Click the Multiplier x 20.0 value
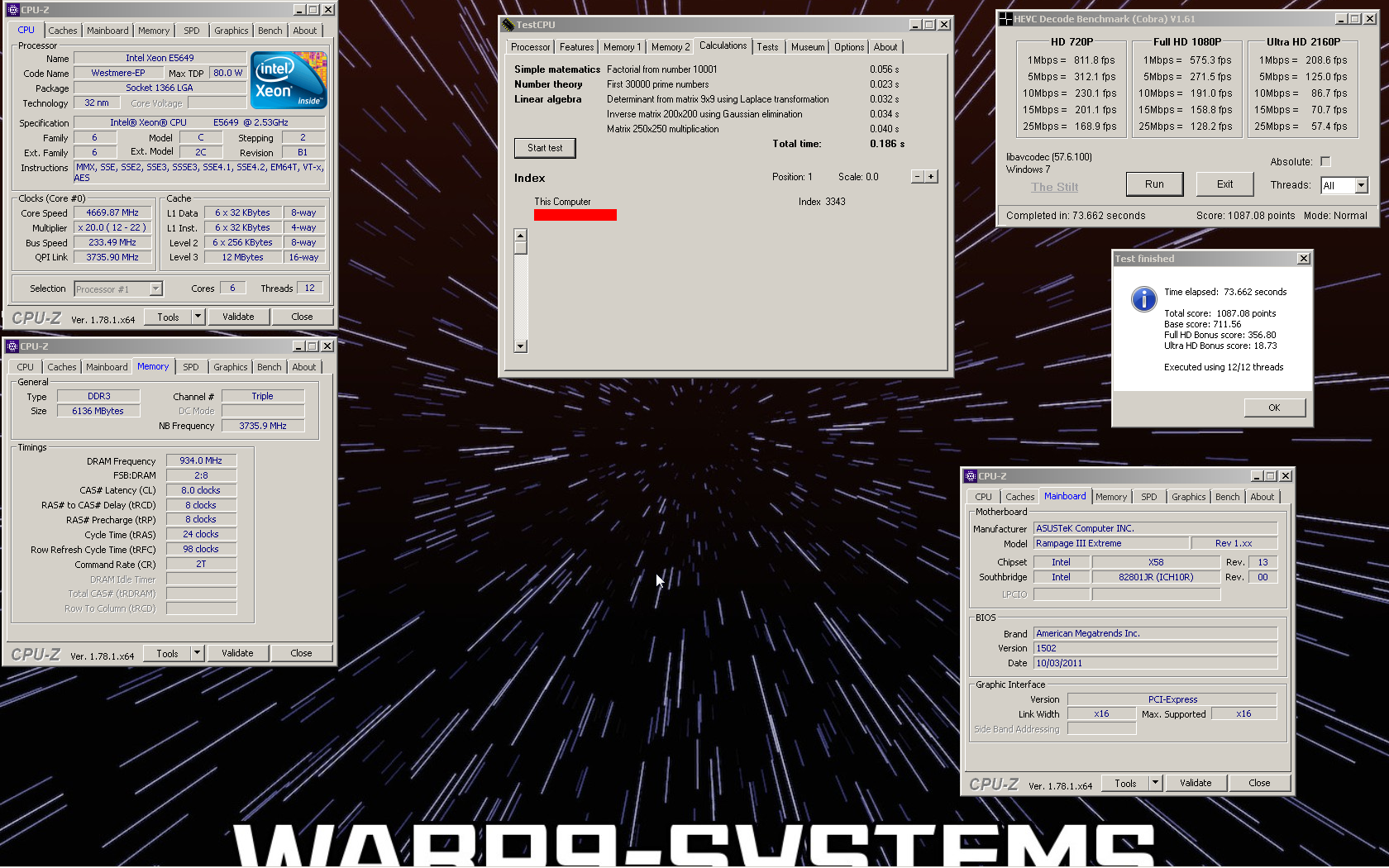Screen dimensions: 1389x868 pos(112,227)
